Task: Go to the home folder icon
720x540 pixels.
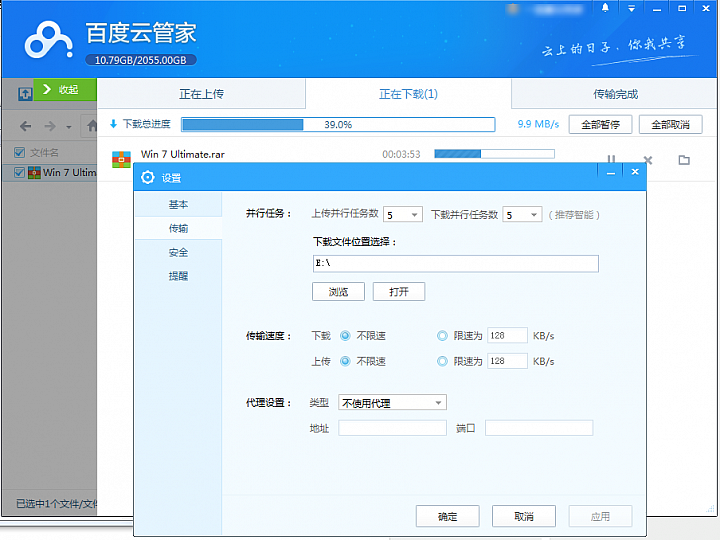Action: (92, 125)
